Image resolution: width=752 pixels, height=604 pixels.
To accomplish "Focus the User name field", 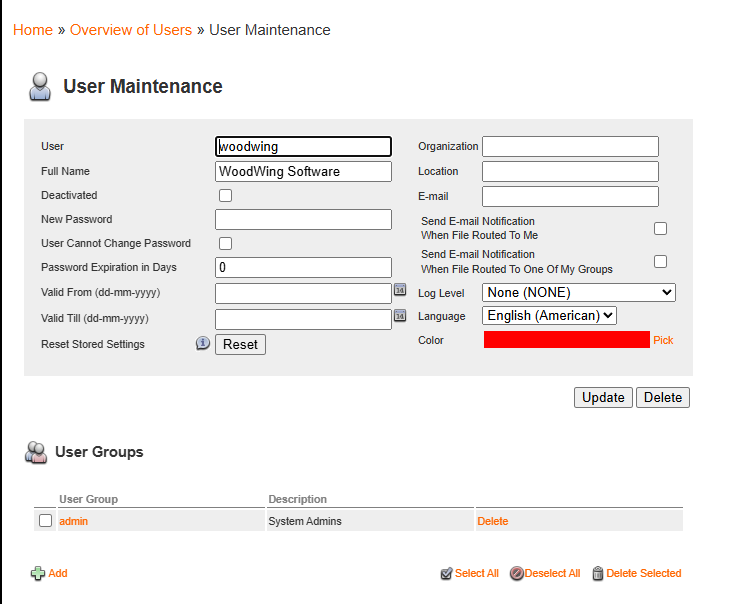I will (x=304, y=146).
